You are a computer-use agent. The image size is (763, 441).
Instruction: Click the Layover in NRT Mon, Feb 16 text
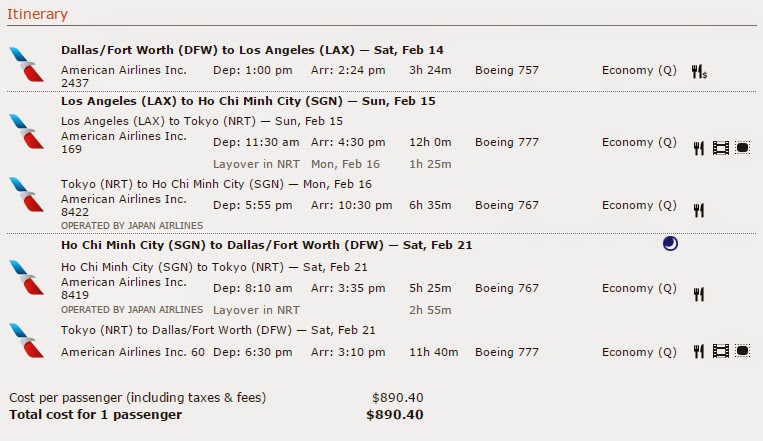(x=296, y=163)
